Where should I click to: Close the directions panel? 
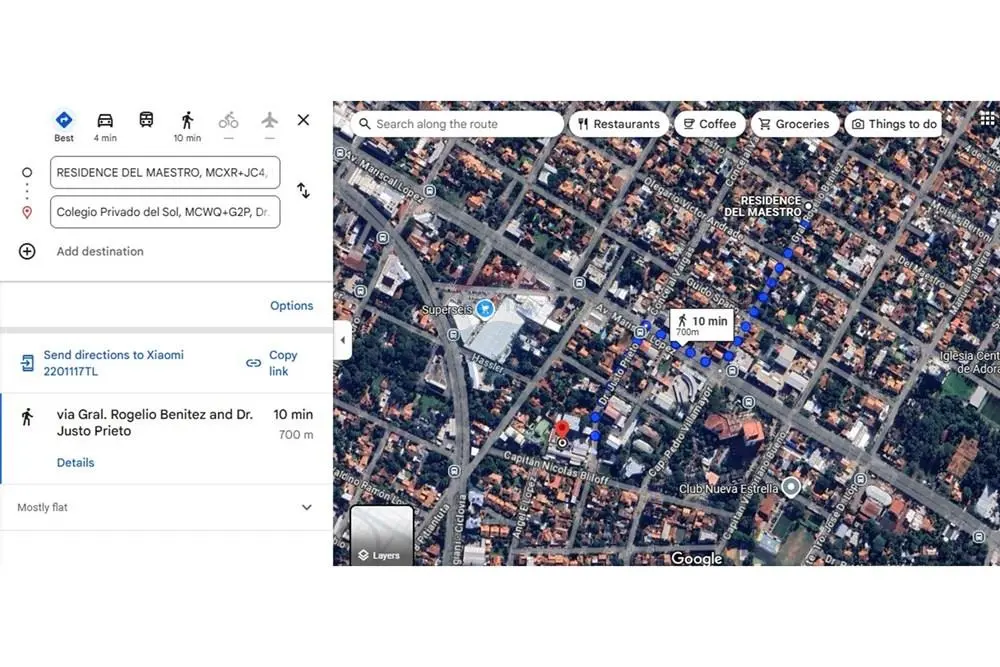pos(303,120)
